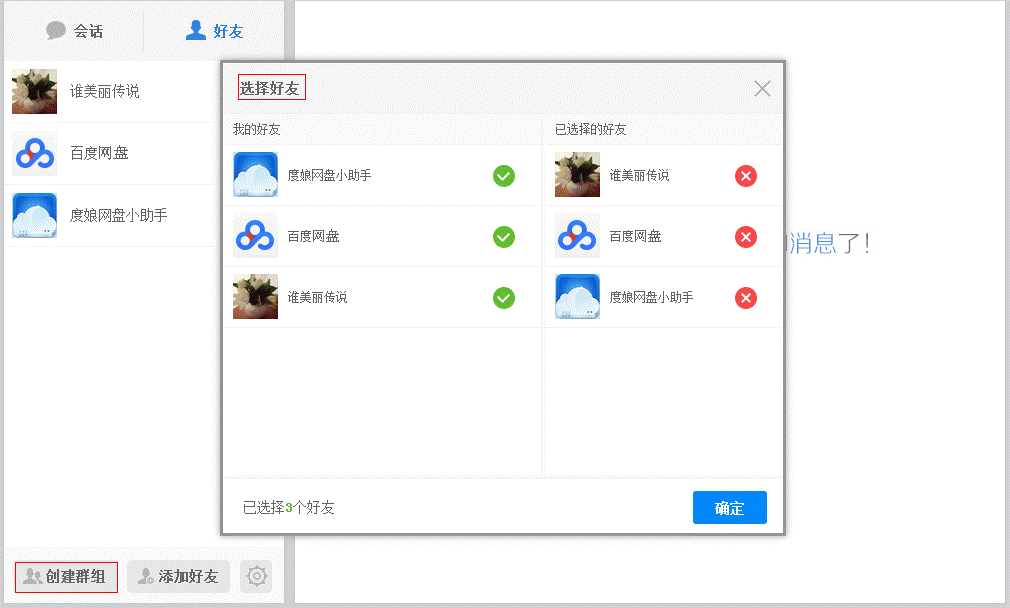Screen dimensions: 1010x608
Task: Remove 百度网盘 from selected friends
Action: pos(745,236)
